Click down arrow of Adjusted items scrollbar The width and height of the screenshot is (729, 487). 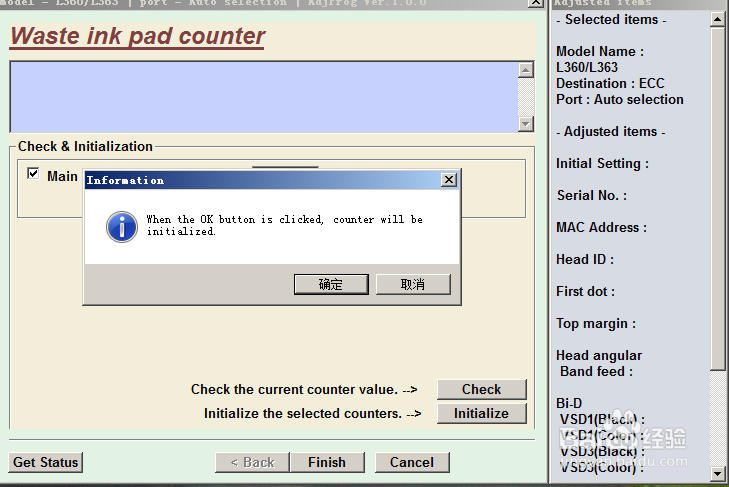(x=718, y=474)
